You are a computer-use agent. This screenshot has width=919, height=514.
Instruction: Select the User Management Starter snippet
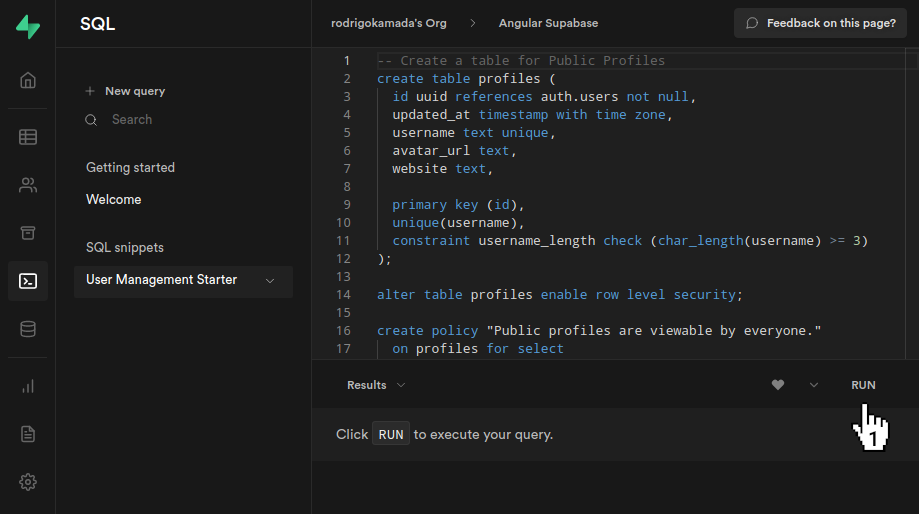162,280
